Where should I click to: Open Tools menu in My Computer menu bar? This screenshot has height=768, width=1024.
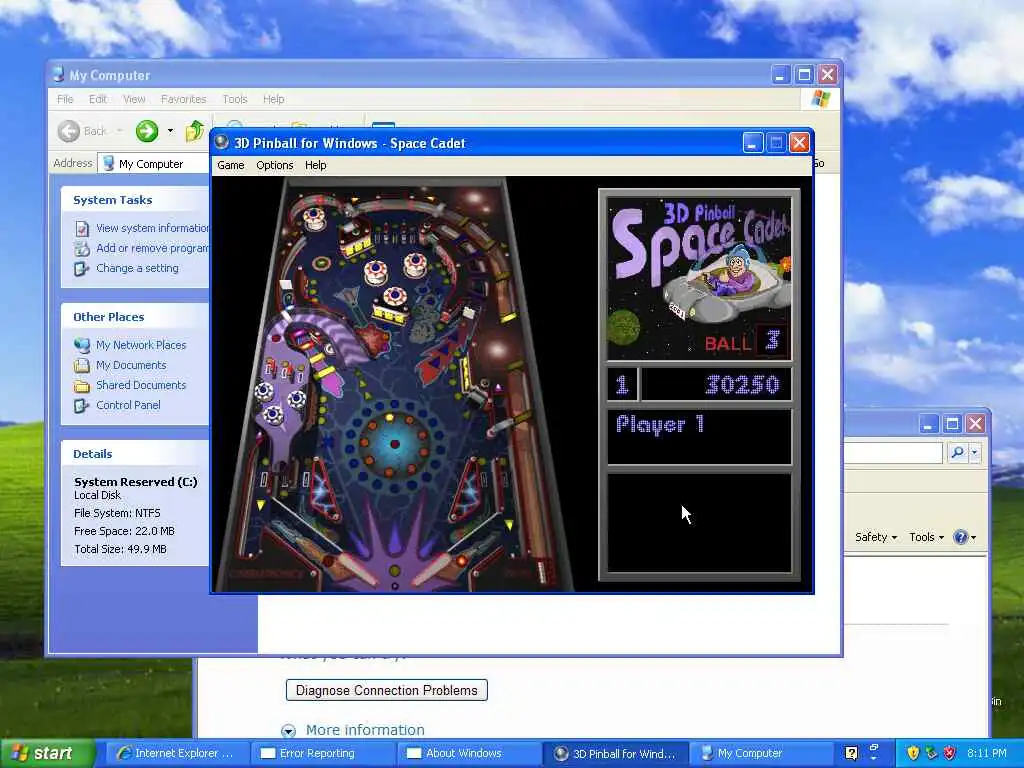(234, 99)
